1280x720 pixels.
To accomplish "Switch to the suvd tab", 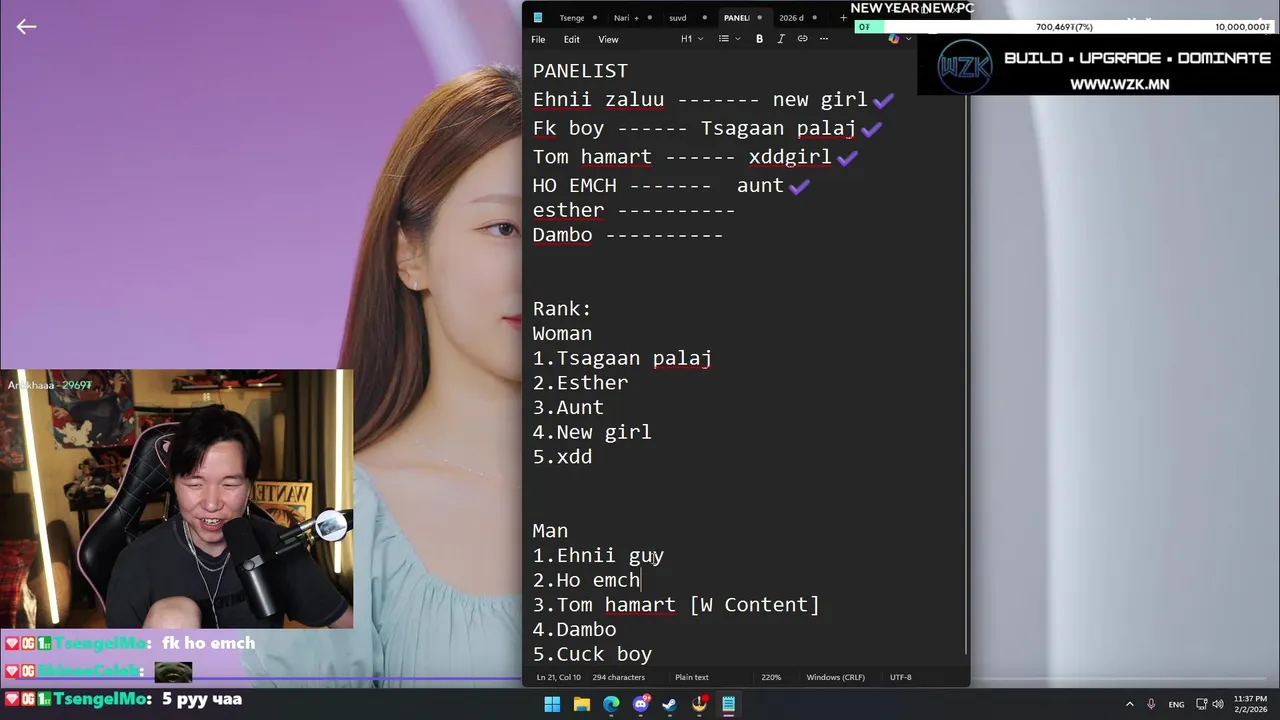I will point(678,18).
